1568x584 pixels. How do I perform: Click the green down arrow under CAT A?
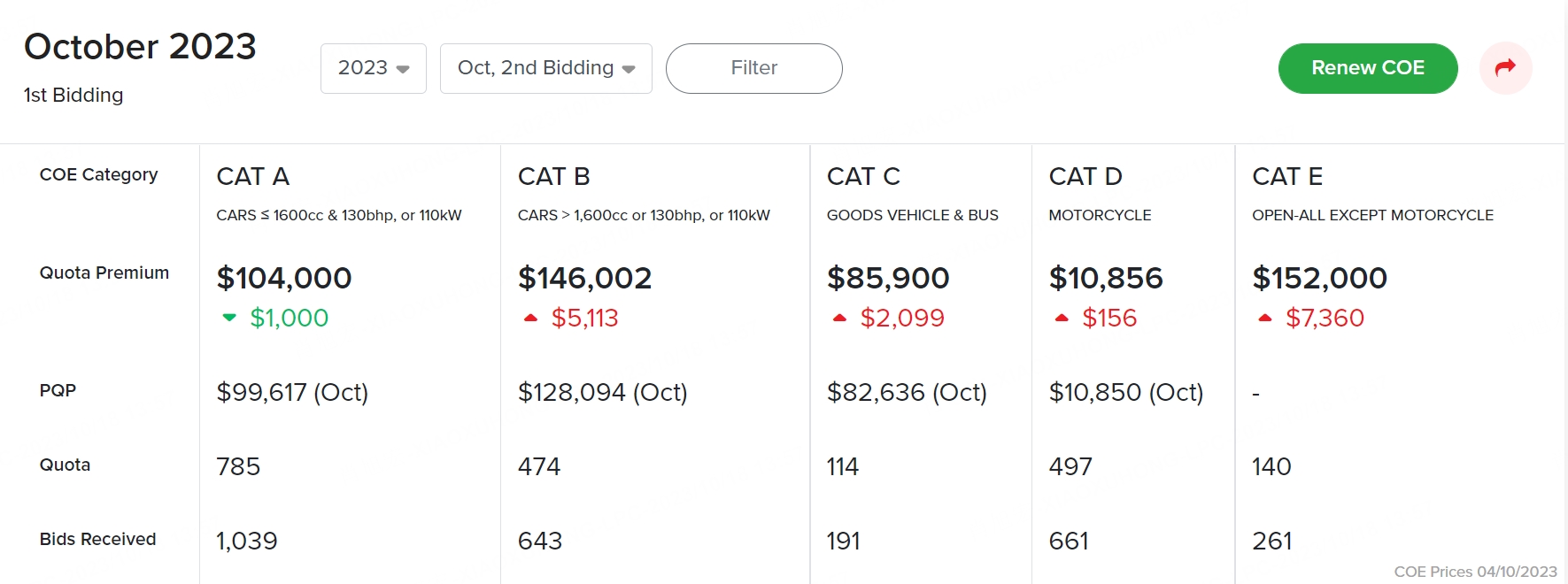coord(229,318)
